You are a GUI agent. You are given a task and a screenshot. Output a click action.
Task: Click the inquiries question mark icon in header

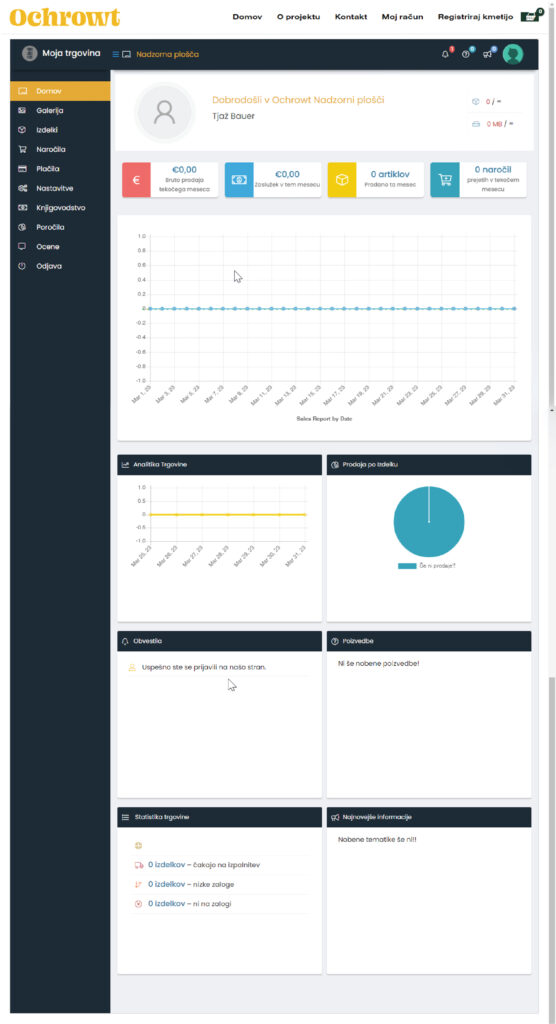466,54
